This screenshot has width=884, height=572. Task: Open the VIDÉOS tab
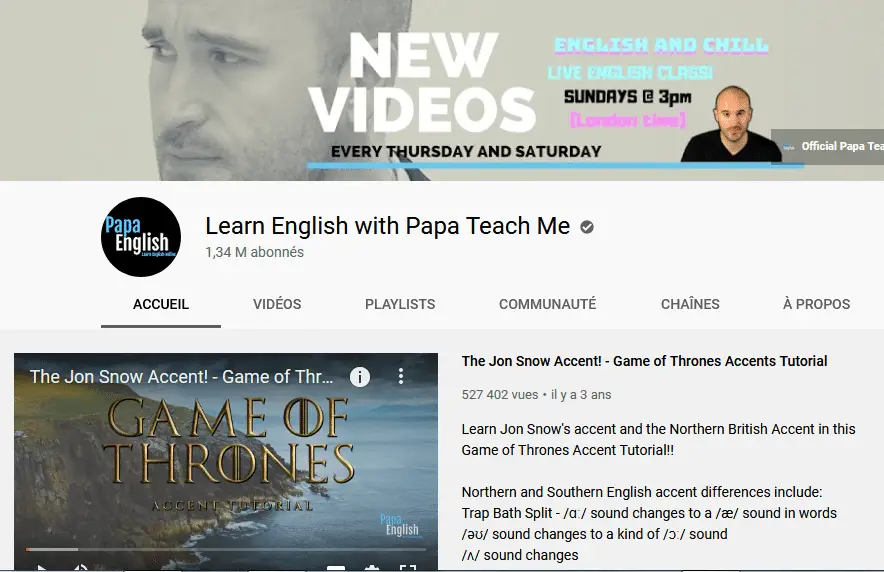coord(277,304)
